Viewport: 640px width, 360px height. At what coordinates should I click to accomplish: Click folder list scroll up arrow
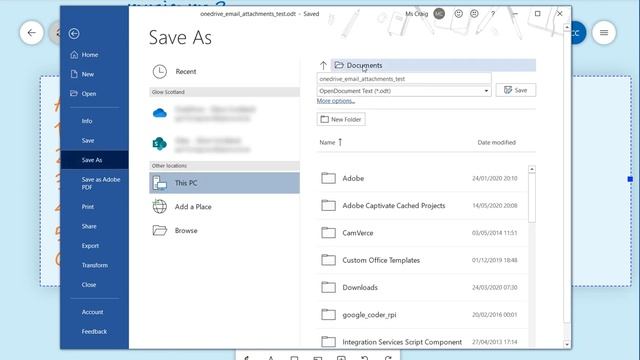(531, 169)
